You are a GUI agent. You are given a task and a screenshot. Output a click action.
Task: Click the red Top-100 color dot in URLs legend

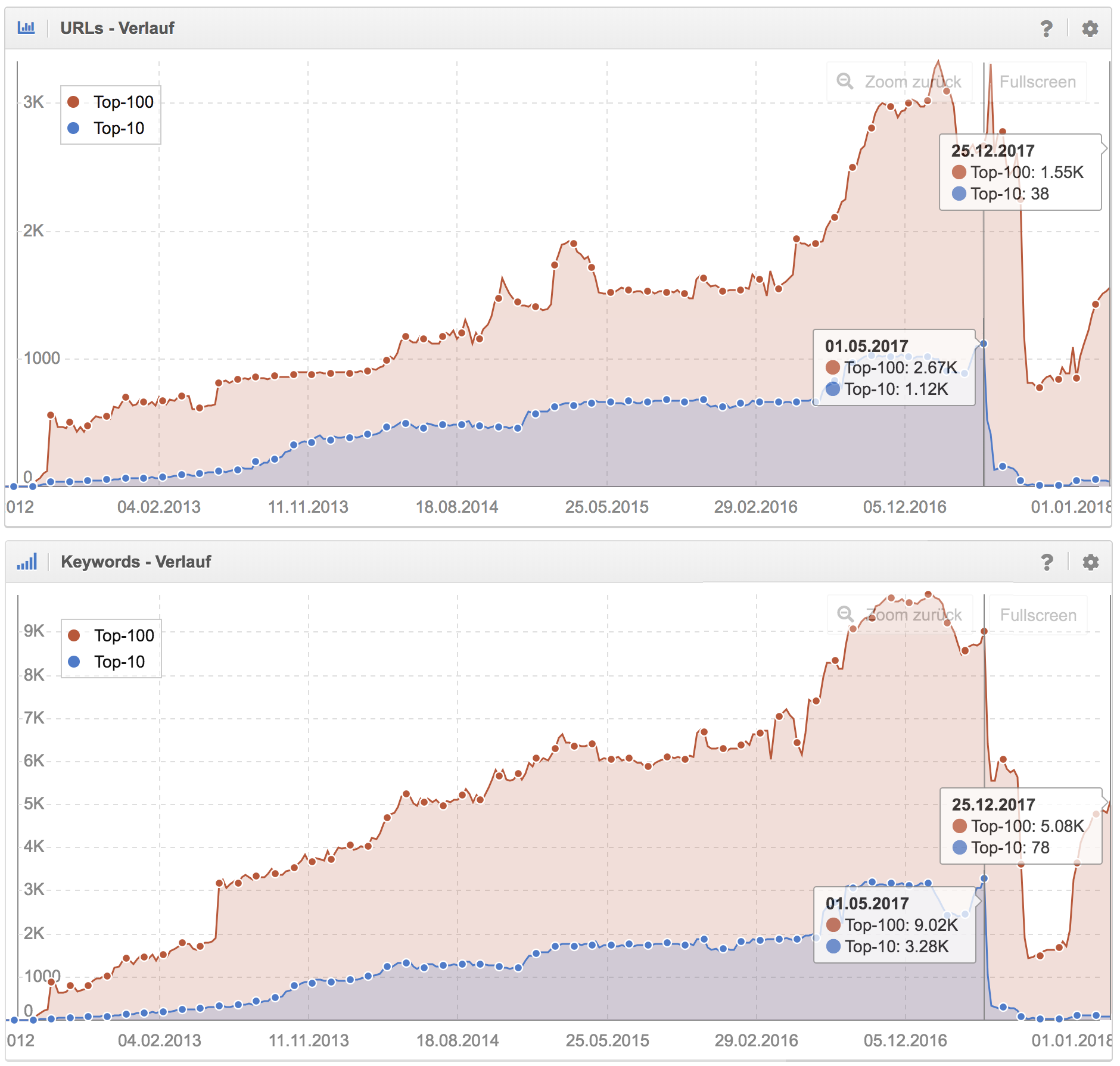[x=74, y=102]
